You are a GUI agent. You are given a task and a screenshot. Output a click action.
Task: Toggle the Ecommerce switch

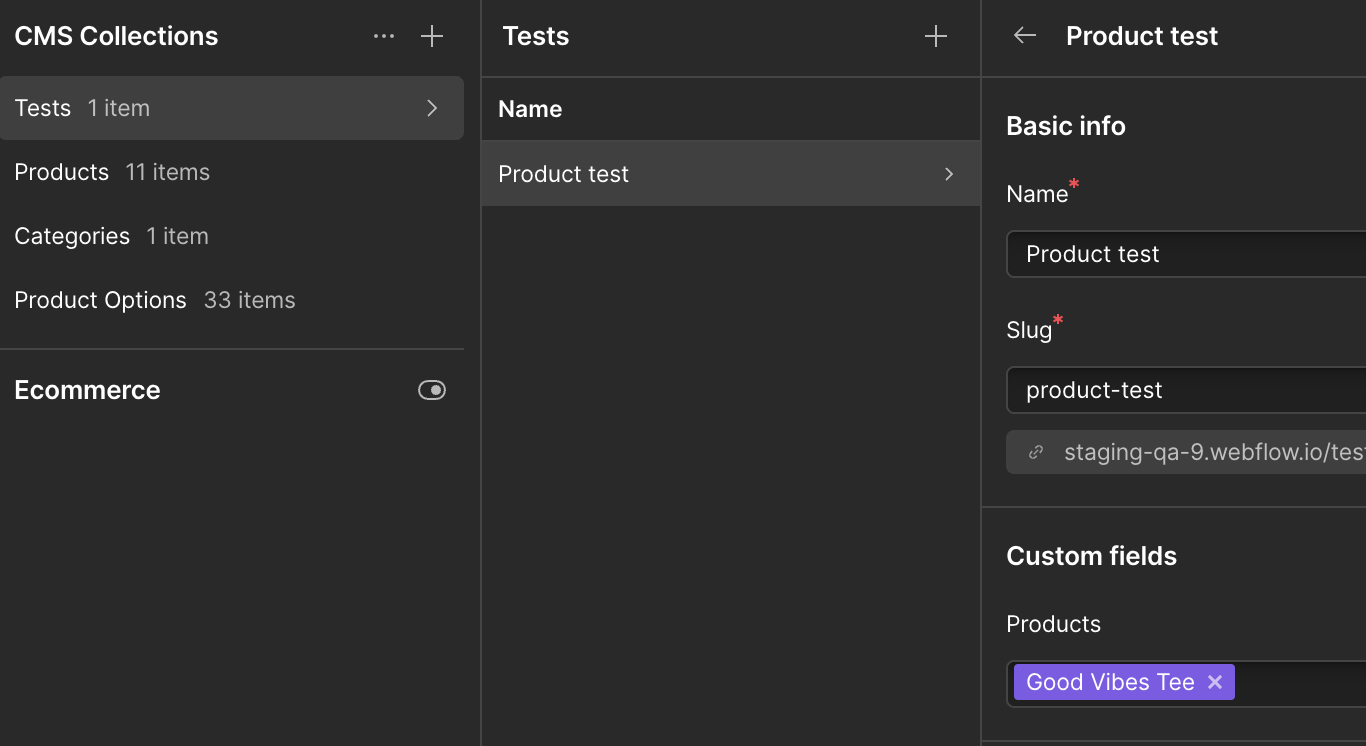point(432,390)
